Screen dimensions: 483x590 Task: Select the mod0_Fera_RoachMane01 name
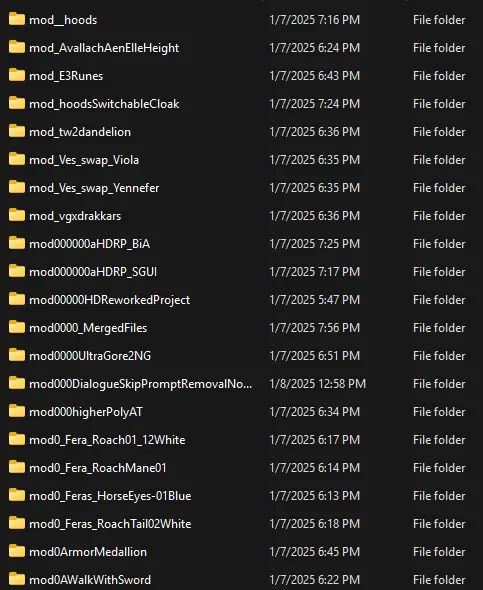coord(98,468)
